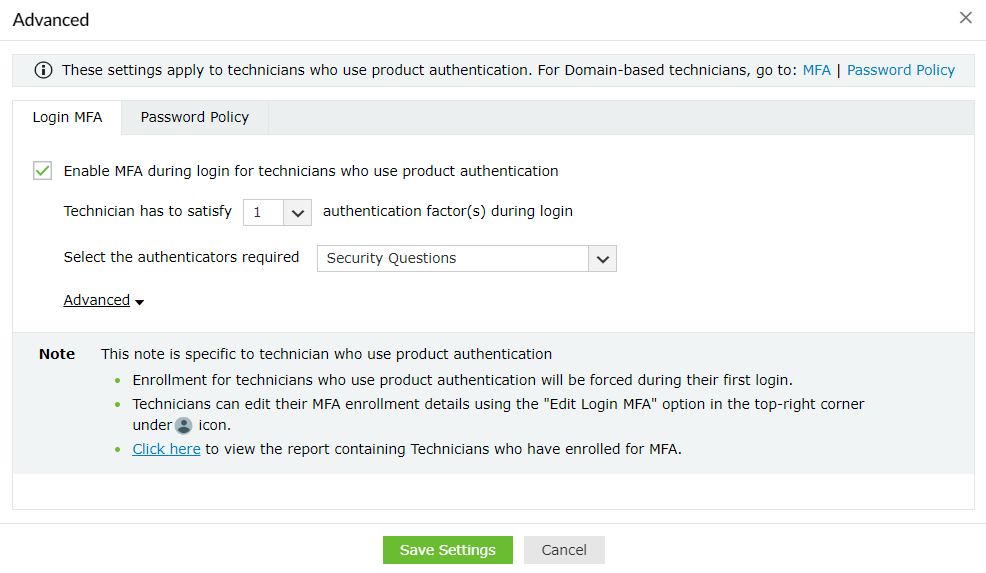Click the user avatar icon in the note
The width and height of the screenshot is (986, 573).
tap(184, 426)
